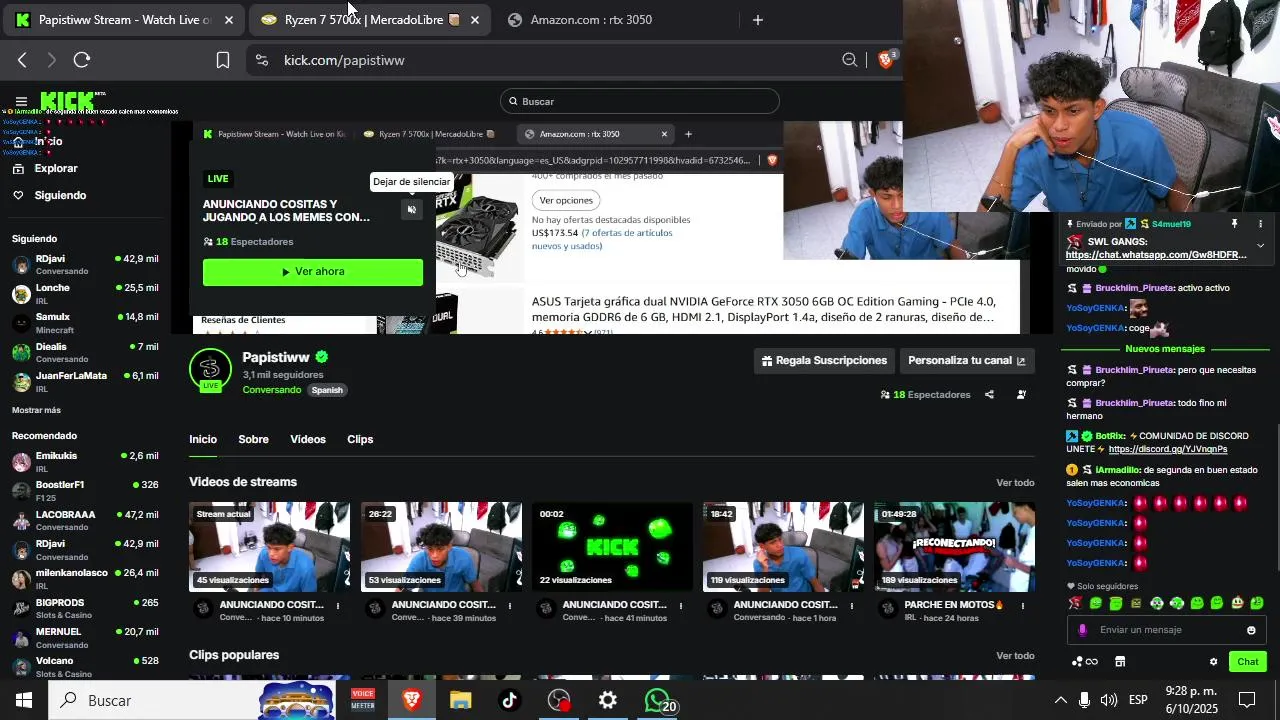Open the Discord invite link in chat
The width and height of the screenshot is (1280, 720).
pos(1168,450)
